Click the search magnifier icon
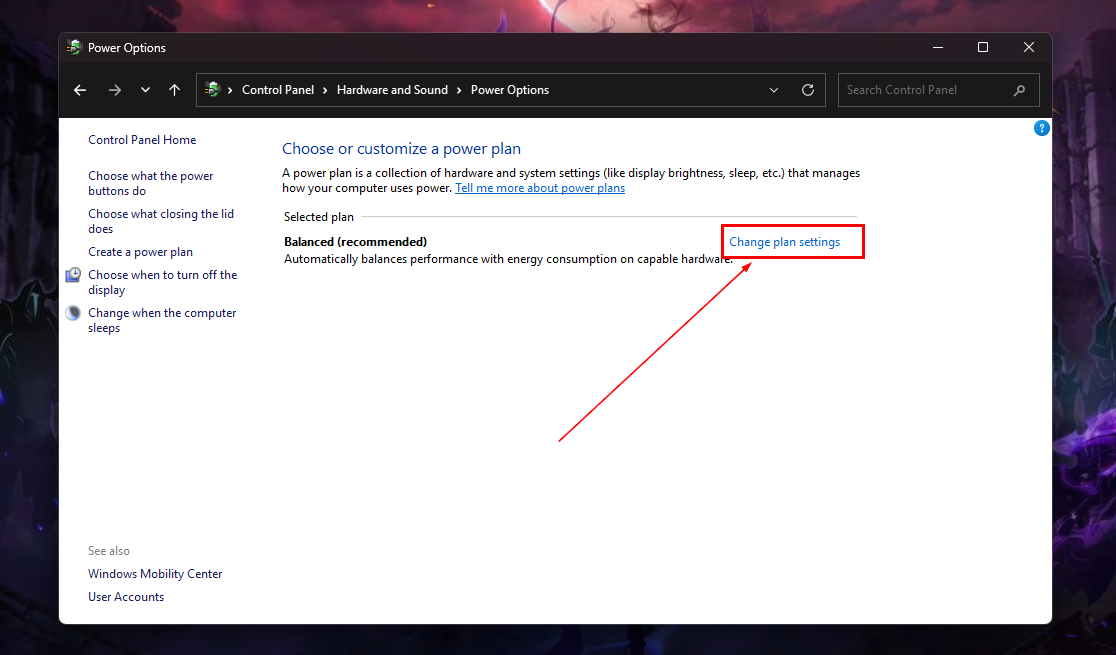Image resolution: width=1116 pixels, height=655 pixels. pyautogui.click(x=1019, y=89)
